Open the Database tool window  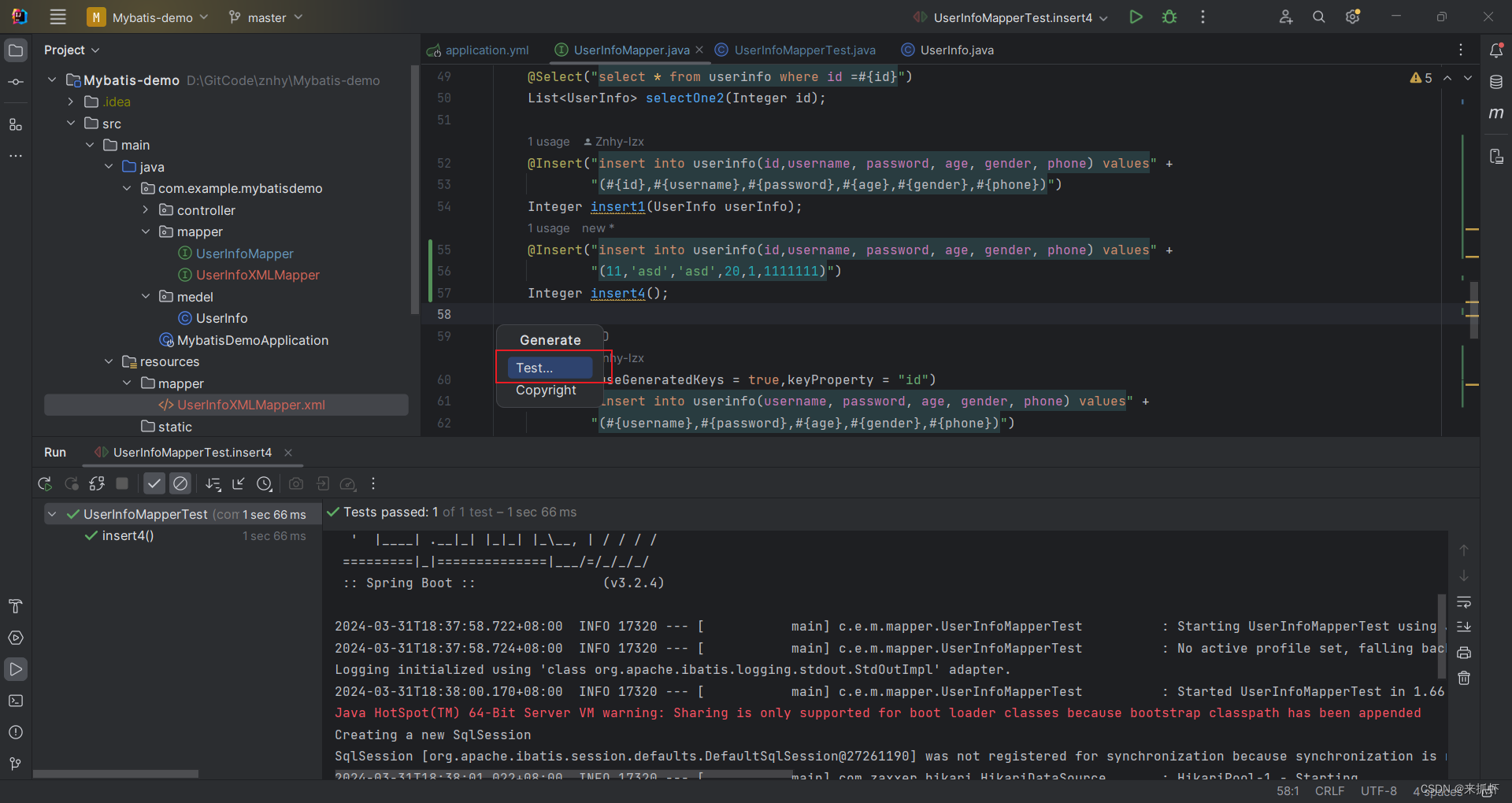click(1496, 82)
